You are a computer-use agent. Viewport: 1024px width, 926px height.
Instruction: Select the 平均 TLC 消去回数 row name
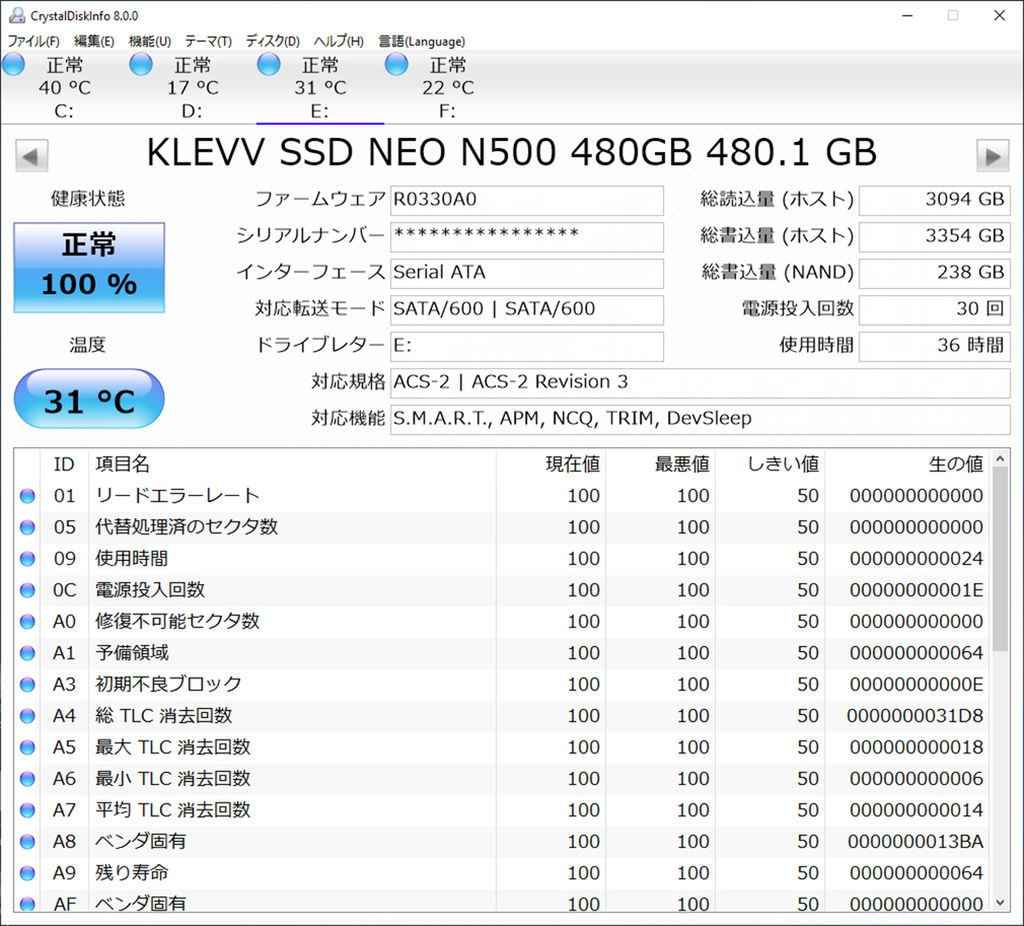(173, 810)
